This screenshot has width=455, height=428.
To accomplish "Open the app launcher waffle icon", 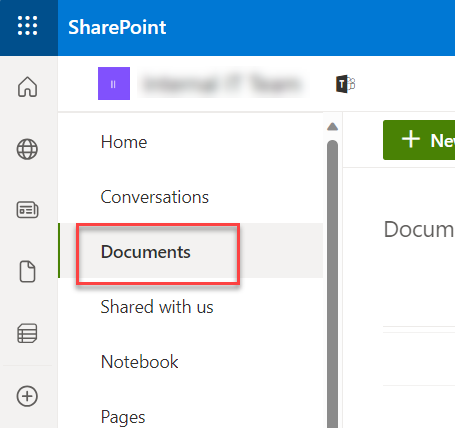I will 28,26.
